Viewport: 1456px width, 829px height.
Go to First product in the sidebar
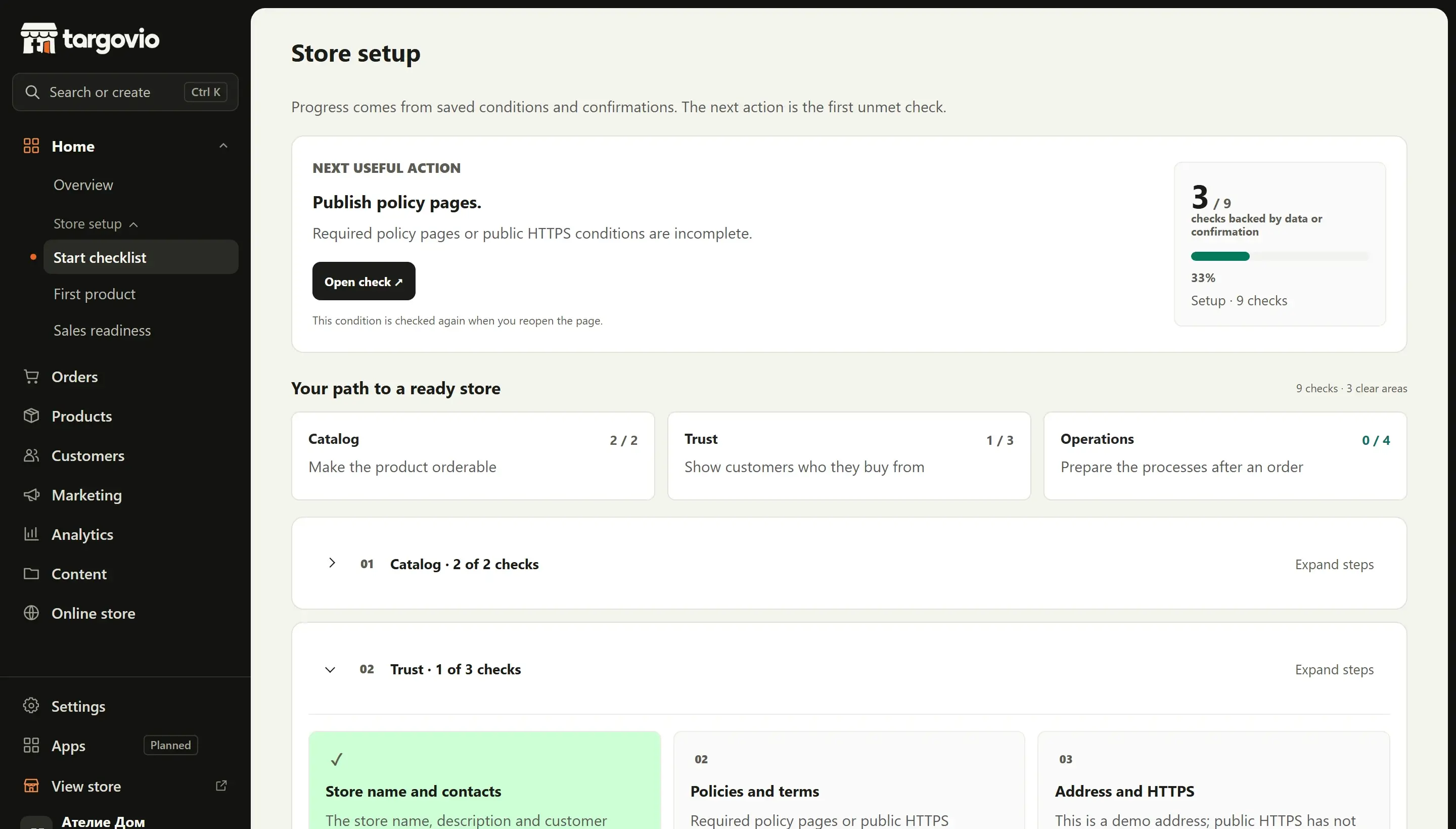[x=95, y=294]
